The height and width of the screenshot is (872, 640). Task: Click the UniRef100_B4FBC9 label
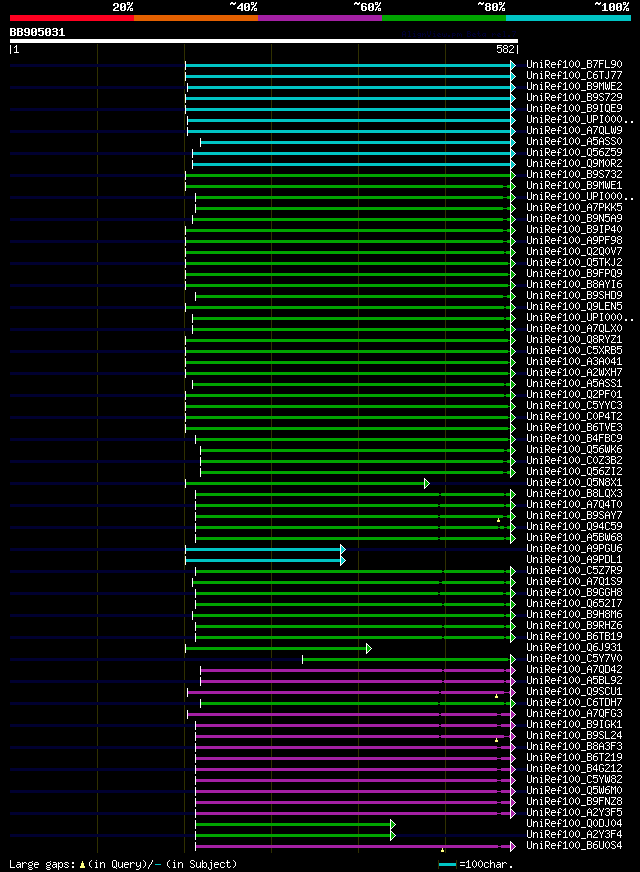point(574,439)
